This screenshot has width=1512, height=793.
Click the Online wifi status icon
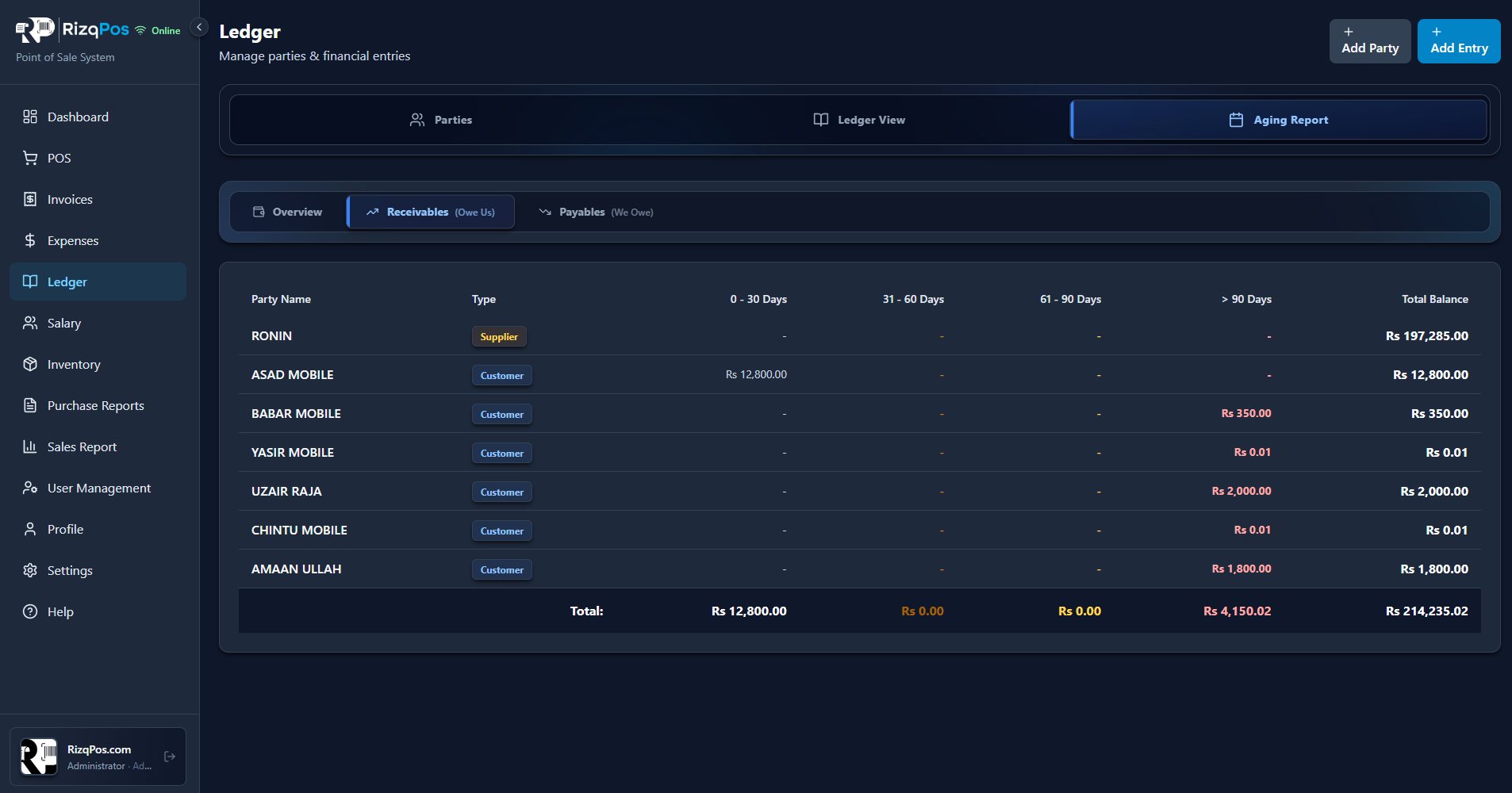[140, 30]
